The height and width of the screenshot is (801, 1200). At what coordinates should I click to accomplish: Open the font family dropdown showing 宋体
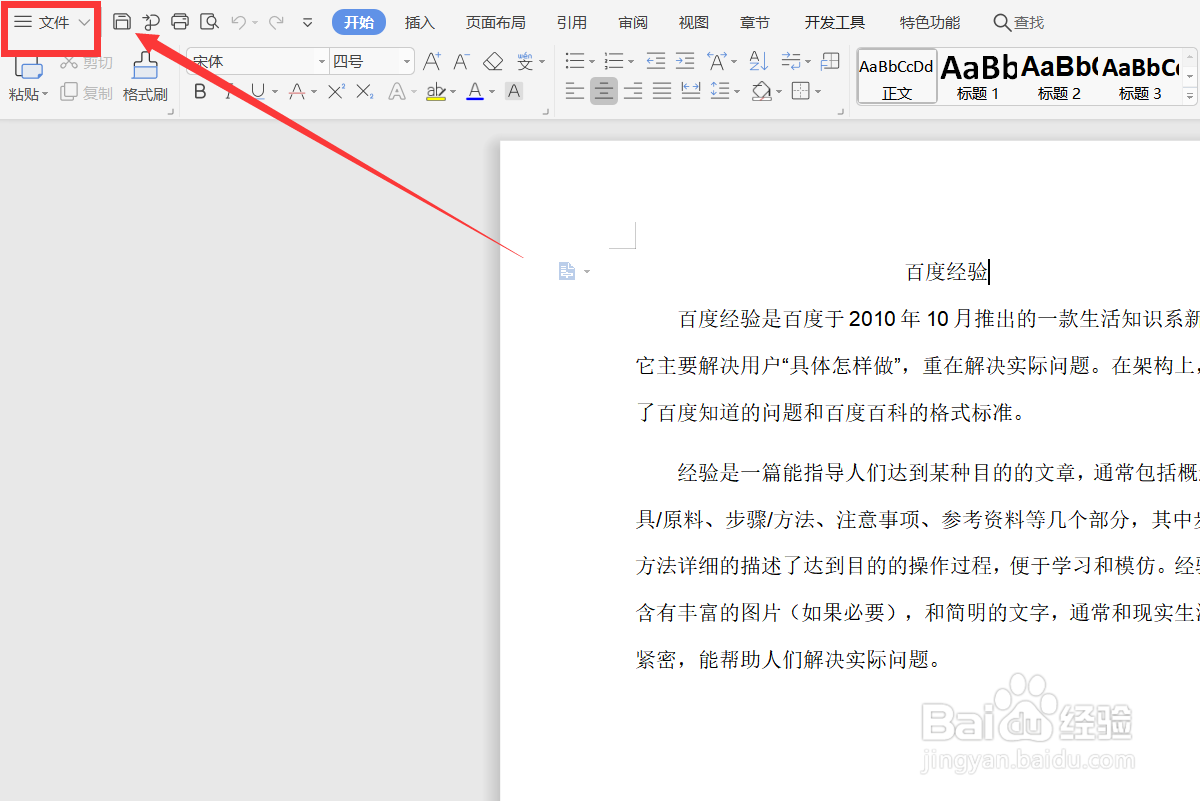320,60
